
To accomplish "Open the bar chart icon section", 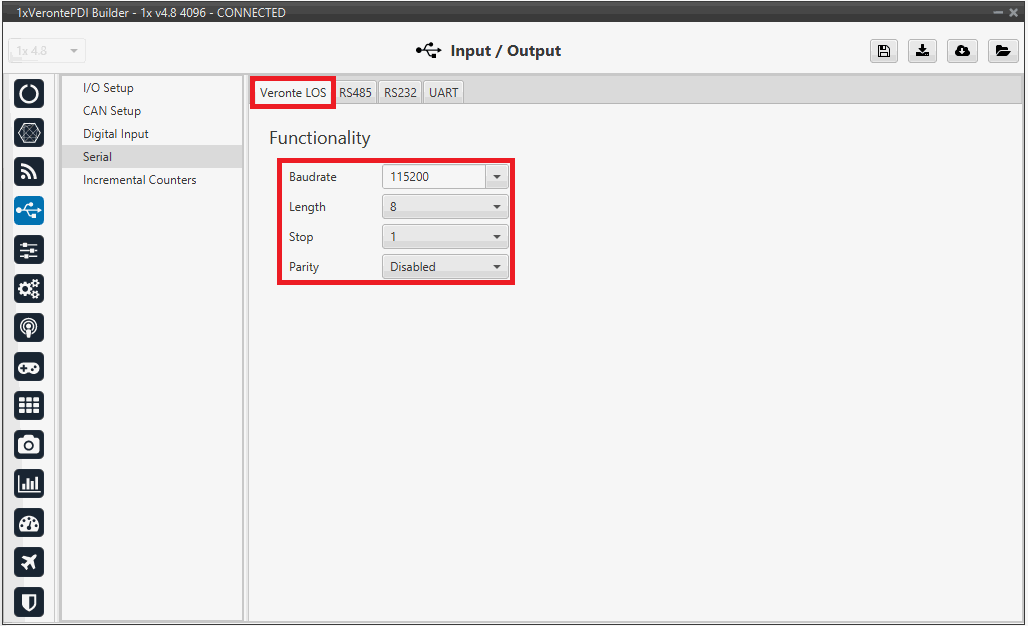I will [x=29, y=484].
